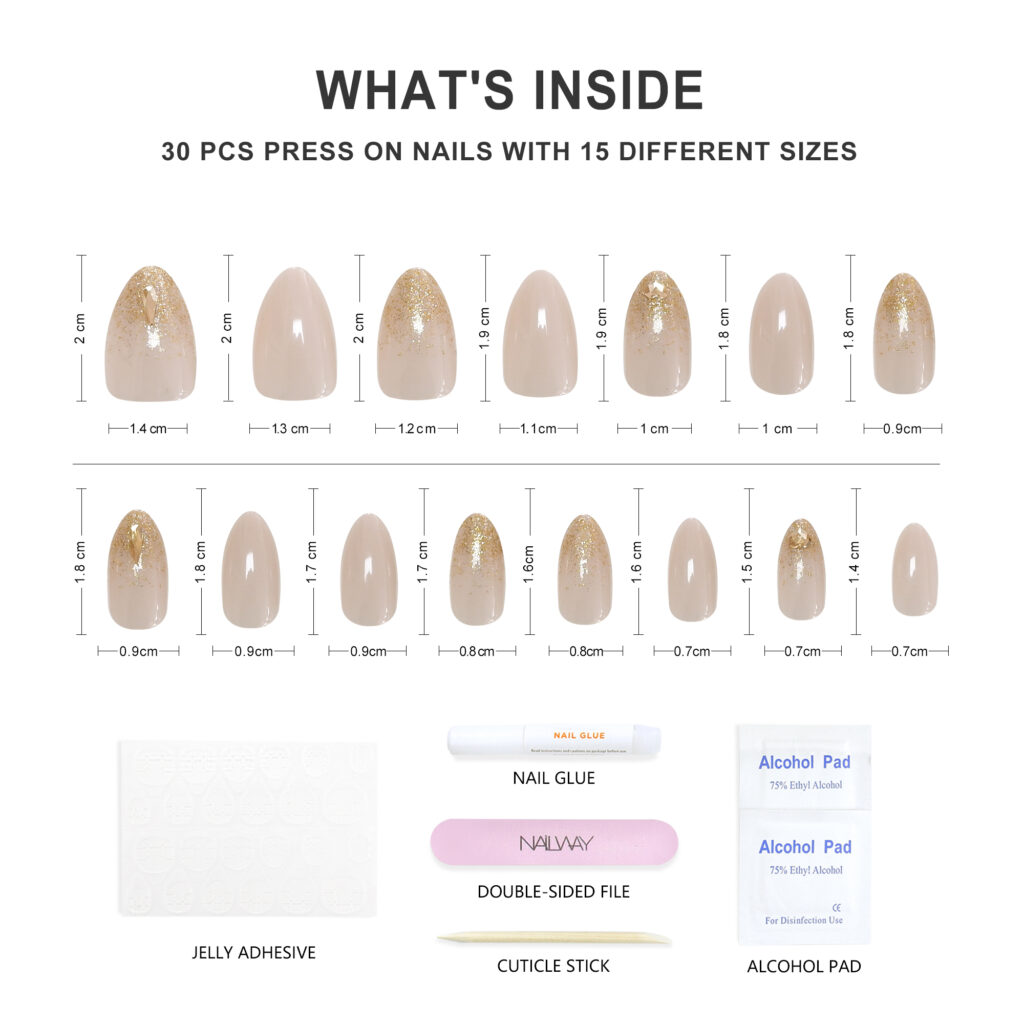Click the WHAT'S INSIDE heading
Viewport: 1024px width, 1024px height.
(x=510, y=90)
